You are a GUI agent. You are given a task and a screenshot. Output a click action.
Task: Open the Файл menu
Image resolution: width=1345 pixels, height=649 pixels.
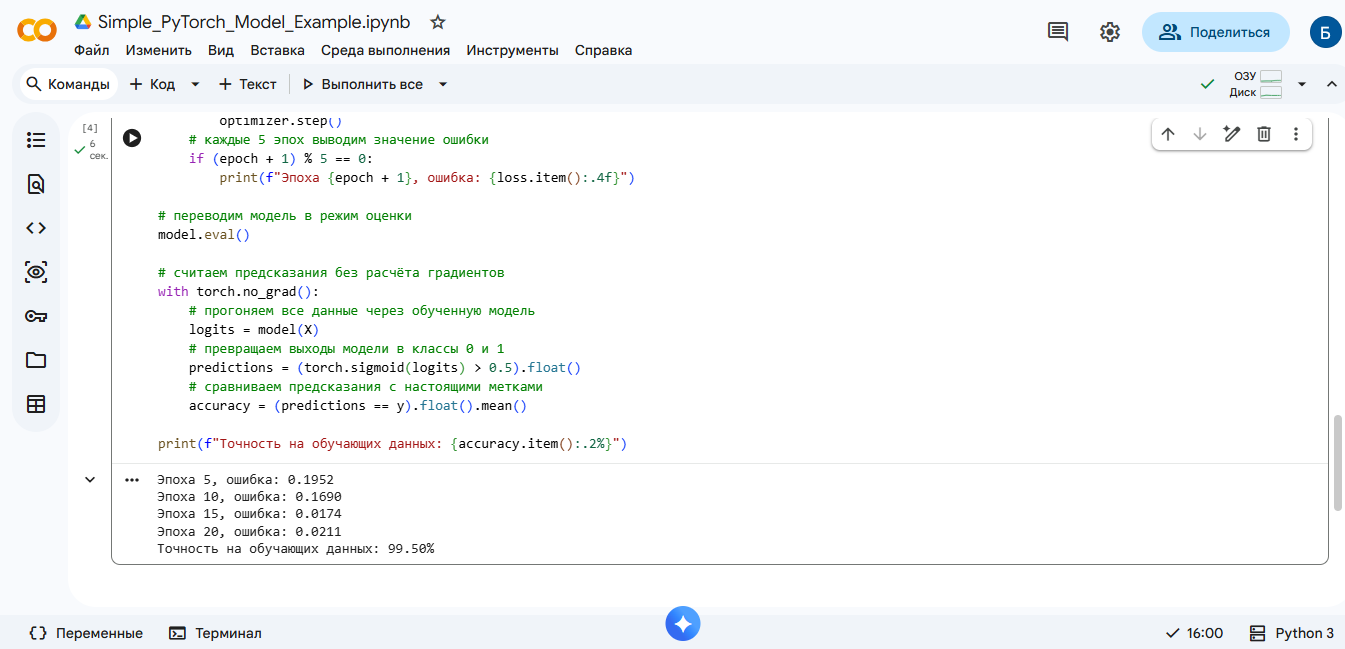pyautogui.click(x=92, y=50)
